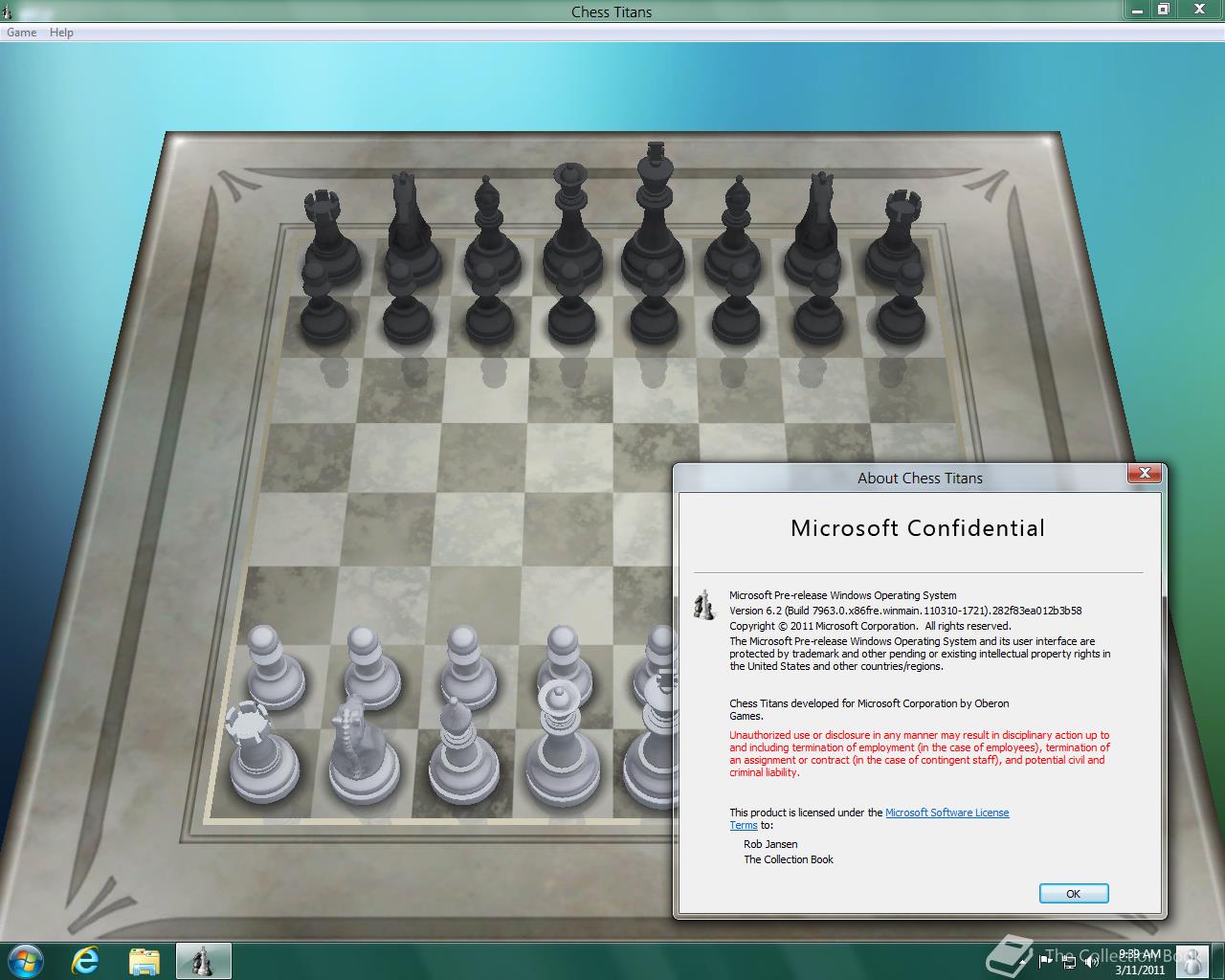This screenshot has height=980, width=1225.
Task: Open the taskbar clock and date
Action: click(1140, 962)
